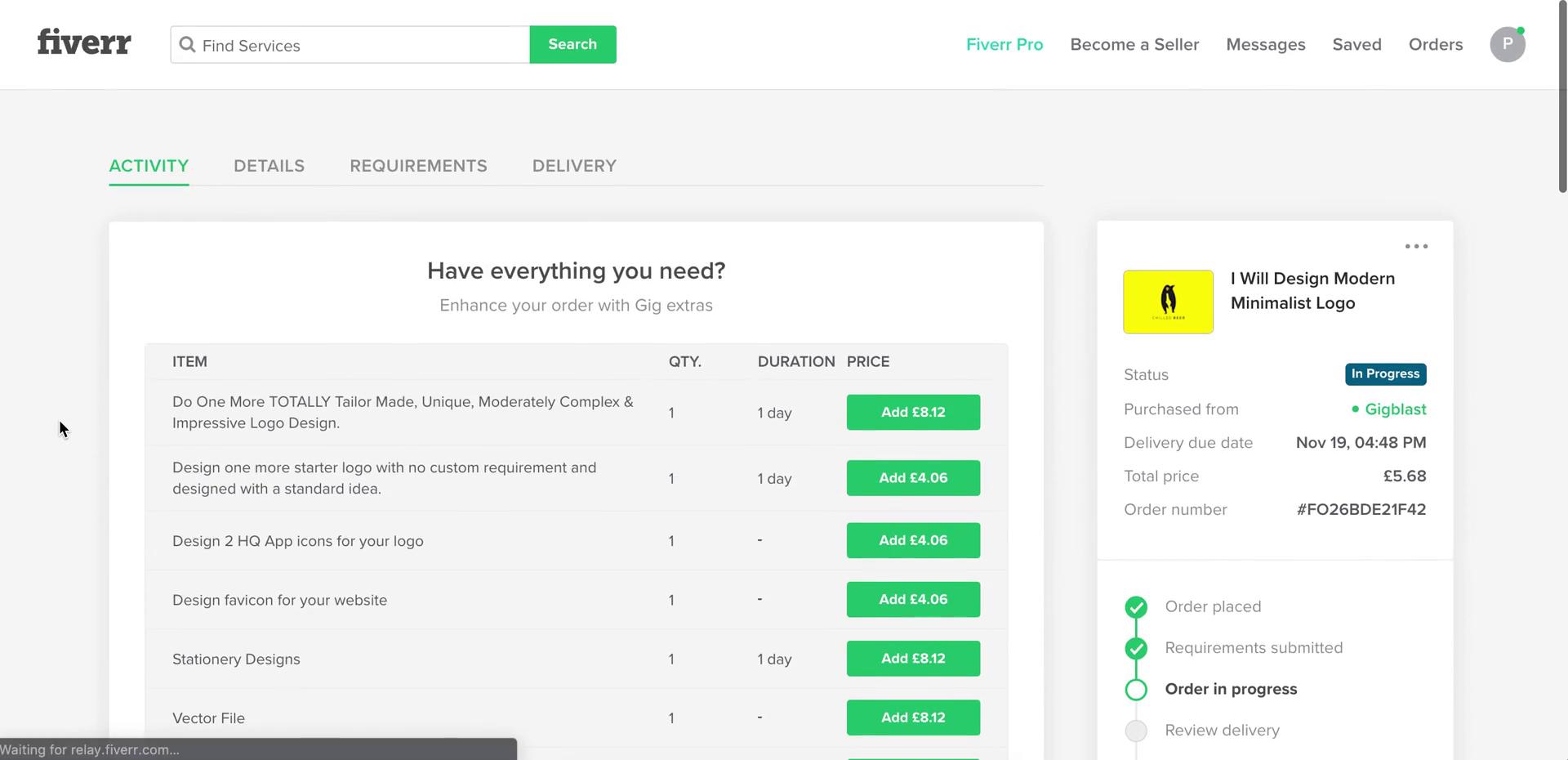Click the Requirements submitted checkmark icon
The width and height of the screenshot is (1568, 760).
pos(1136,648)
